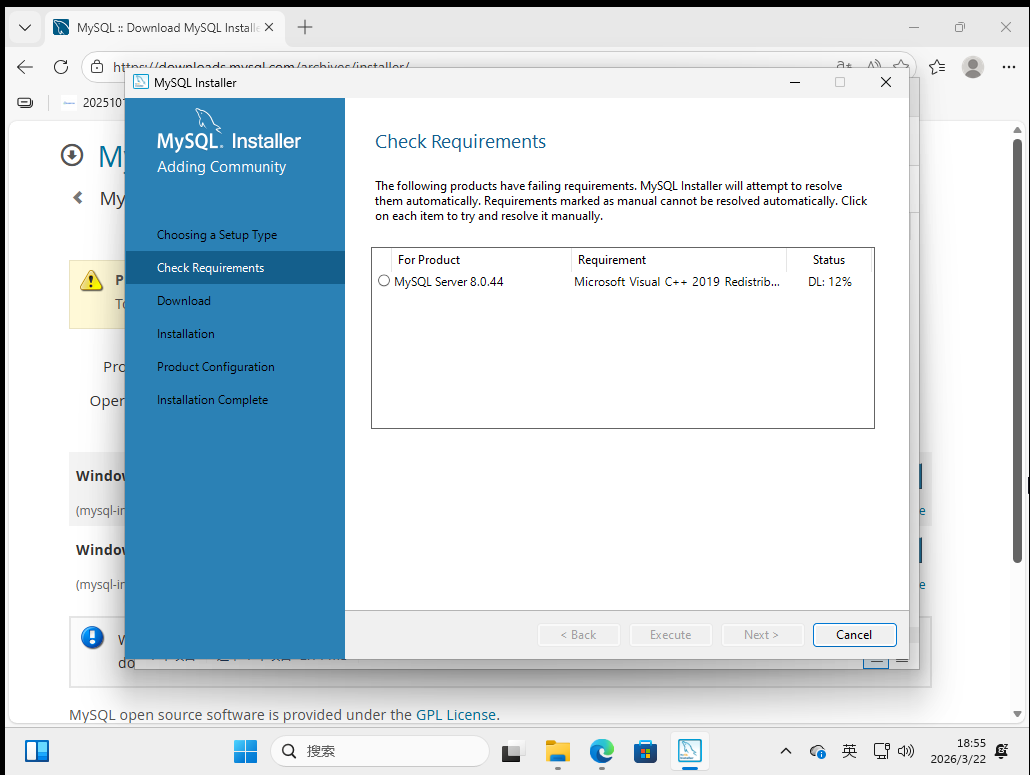
Task: Click the DL: 12% status value
Action: (x=830, y=282)
